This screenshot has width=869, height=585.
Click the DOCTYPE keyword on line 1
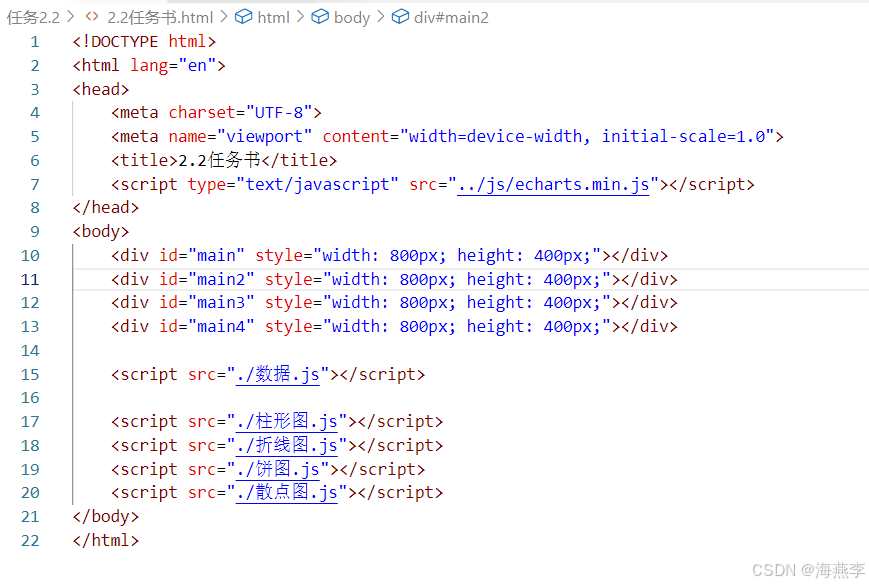[124, 42]
